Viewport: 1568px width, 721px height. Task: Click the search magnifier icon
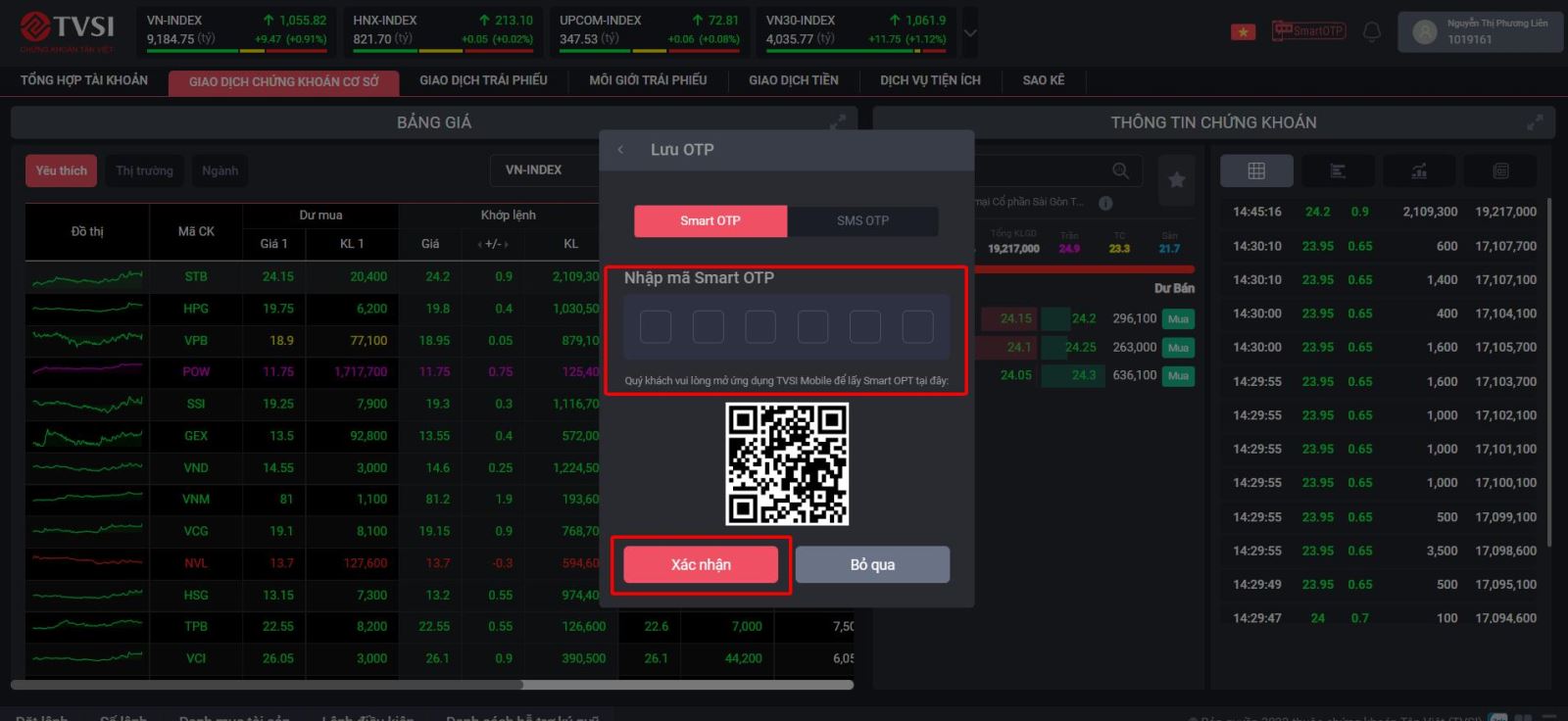pos(1120,171)
